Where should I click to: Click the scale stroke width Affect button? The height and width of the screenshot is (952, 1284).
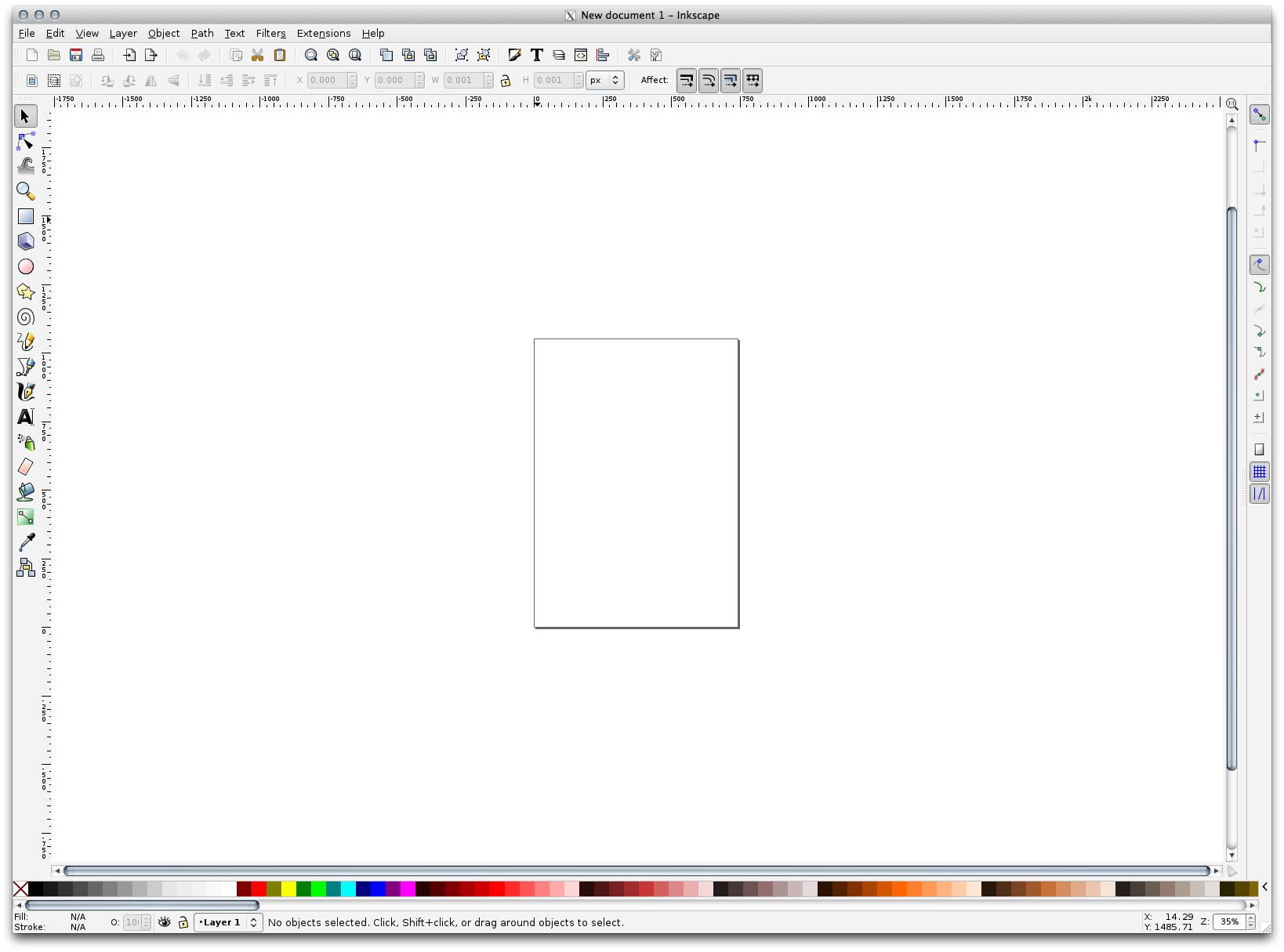(x=687, y=81)
